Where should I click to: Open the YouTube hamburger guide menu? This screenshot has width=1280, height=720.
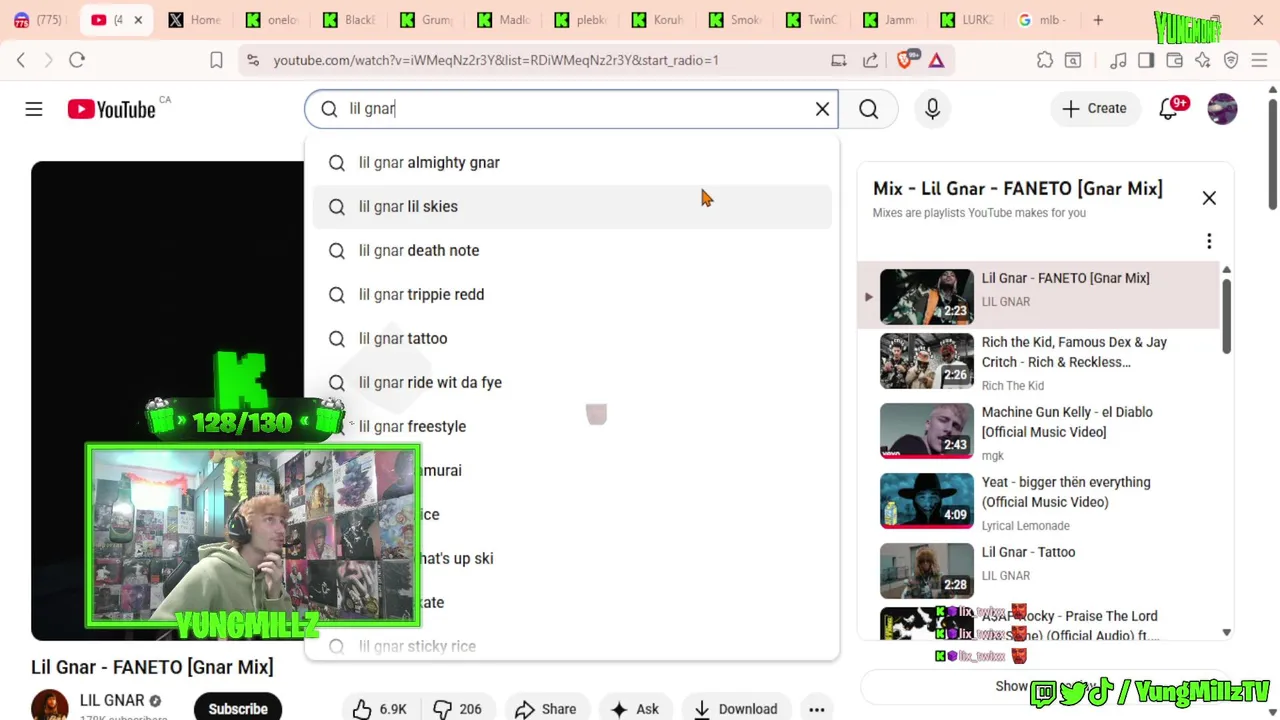point(34,109)
